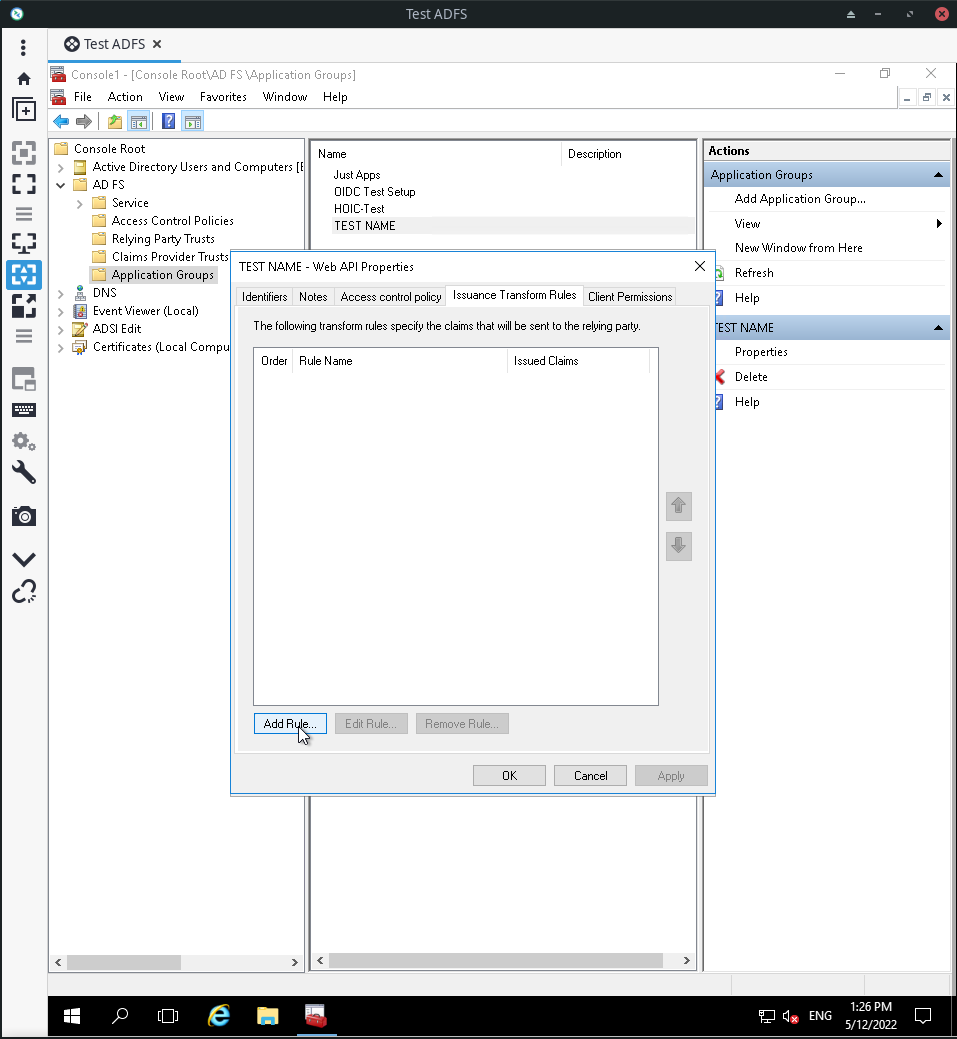The image size is (957, 1039).
Task: Collapse the Application Groups actions section
Action: (938, 174)
